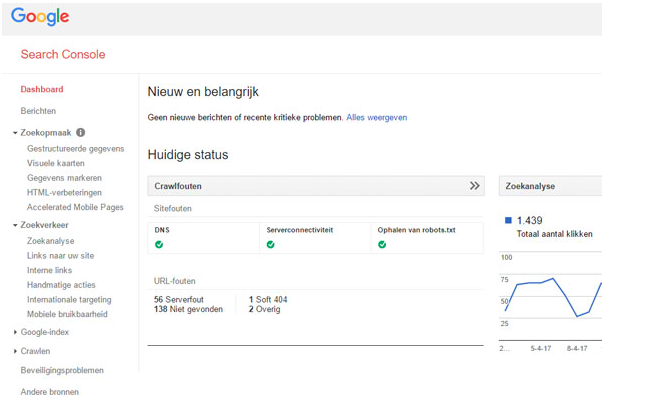
Task: Open HTML-verbeteringen
Action: coord(64,192)
